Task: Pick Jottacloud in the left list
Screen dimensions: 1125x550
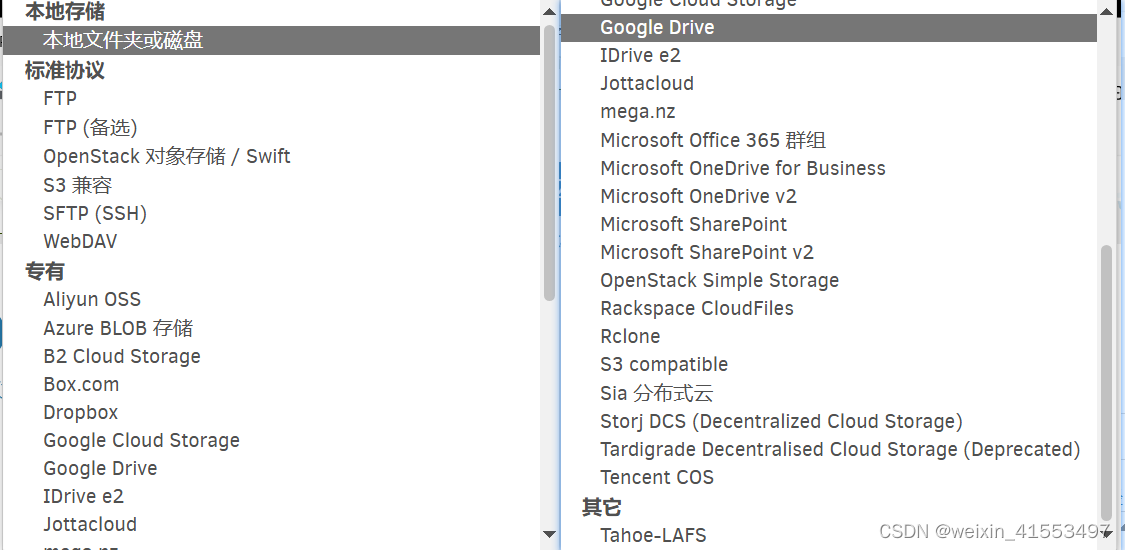Action: click(x=90, y=524)
